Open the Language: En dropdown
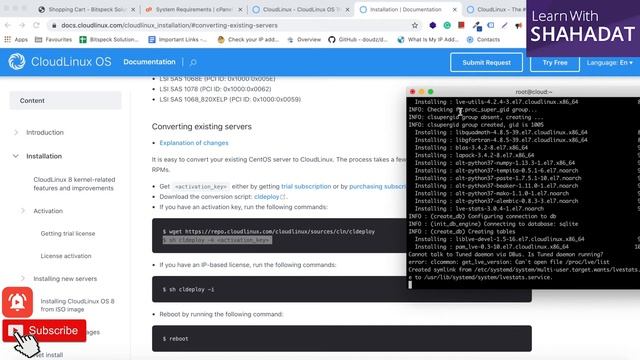Screen dimensions: 640x360 click(610, 62)
